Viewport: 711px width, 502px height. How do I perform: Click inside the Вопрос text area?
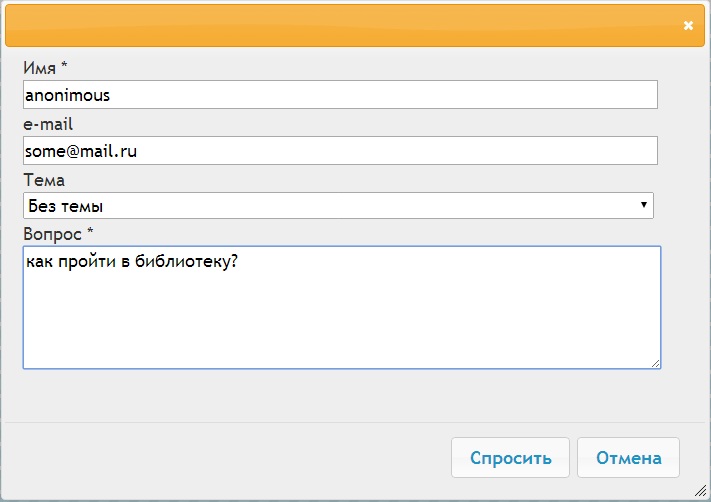pyautogui.click(x=342, y=307)
